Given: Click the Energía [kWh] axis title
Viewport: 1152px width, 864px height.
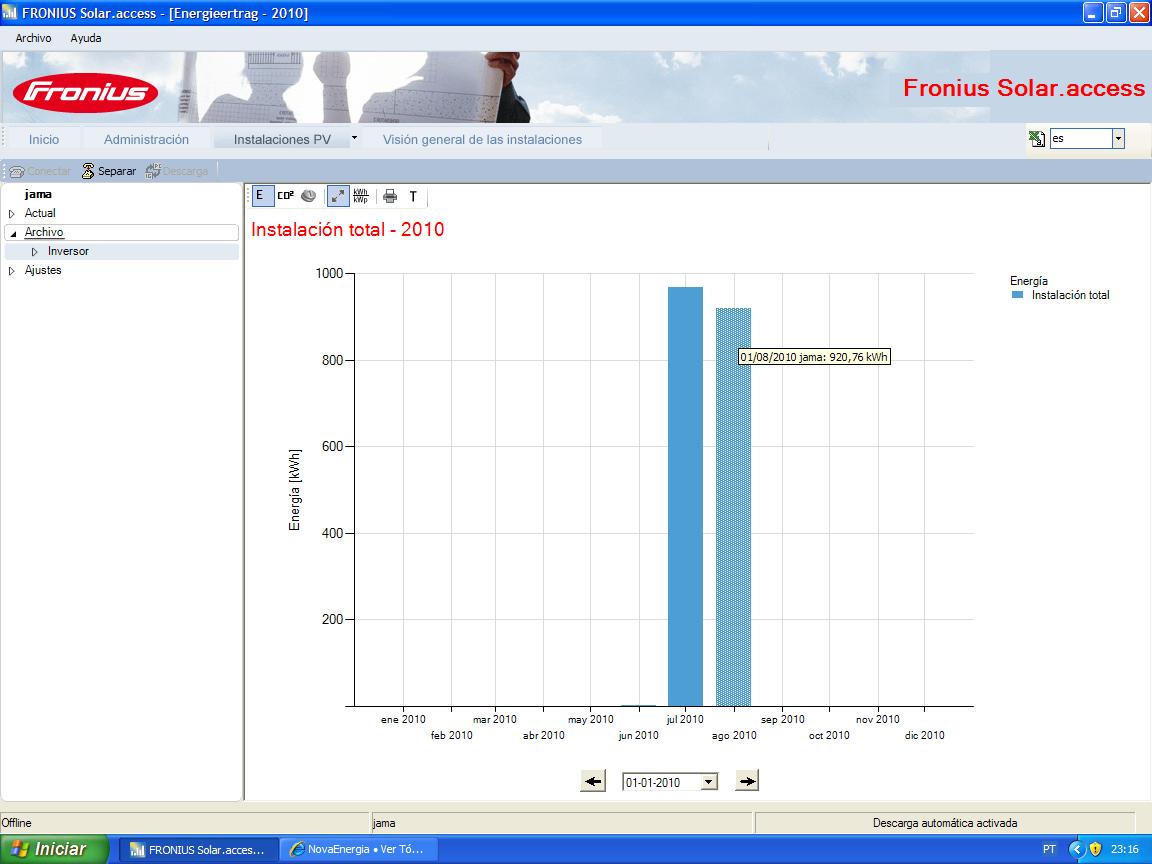Looking at the screenshot, I should click(x=295, y=489).
